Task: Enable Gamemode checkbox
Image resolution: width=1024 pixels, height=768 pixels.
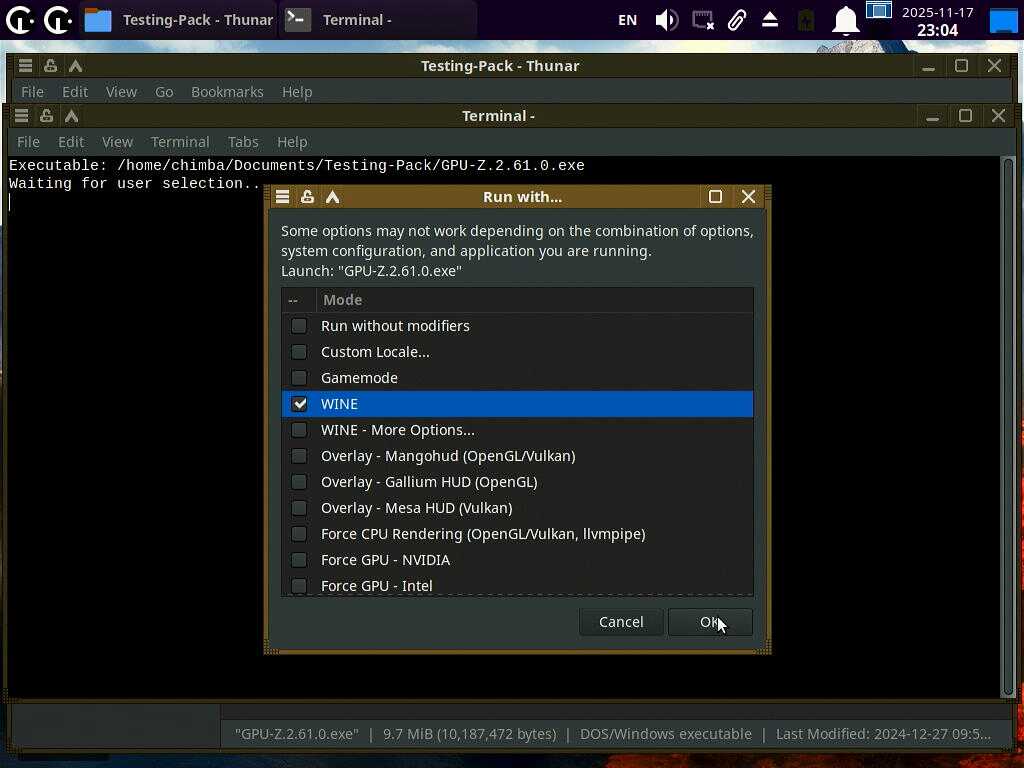Action: tap(299, 378)
